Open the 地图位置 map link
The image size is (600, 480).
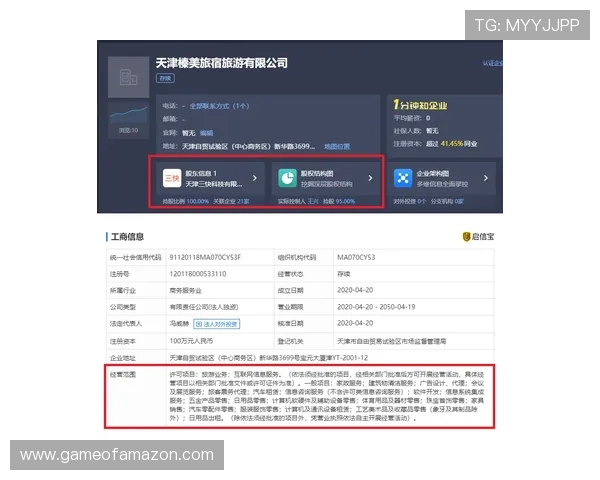337,146
